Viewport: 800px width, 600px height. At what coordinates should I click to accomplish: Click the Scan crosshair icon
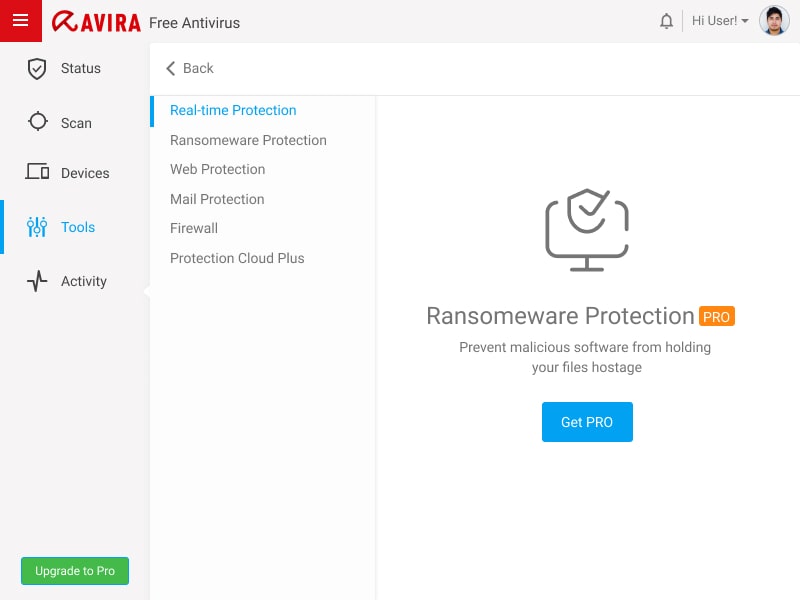point(38,121)
